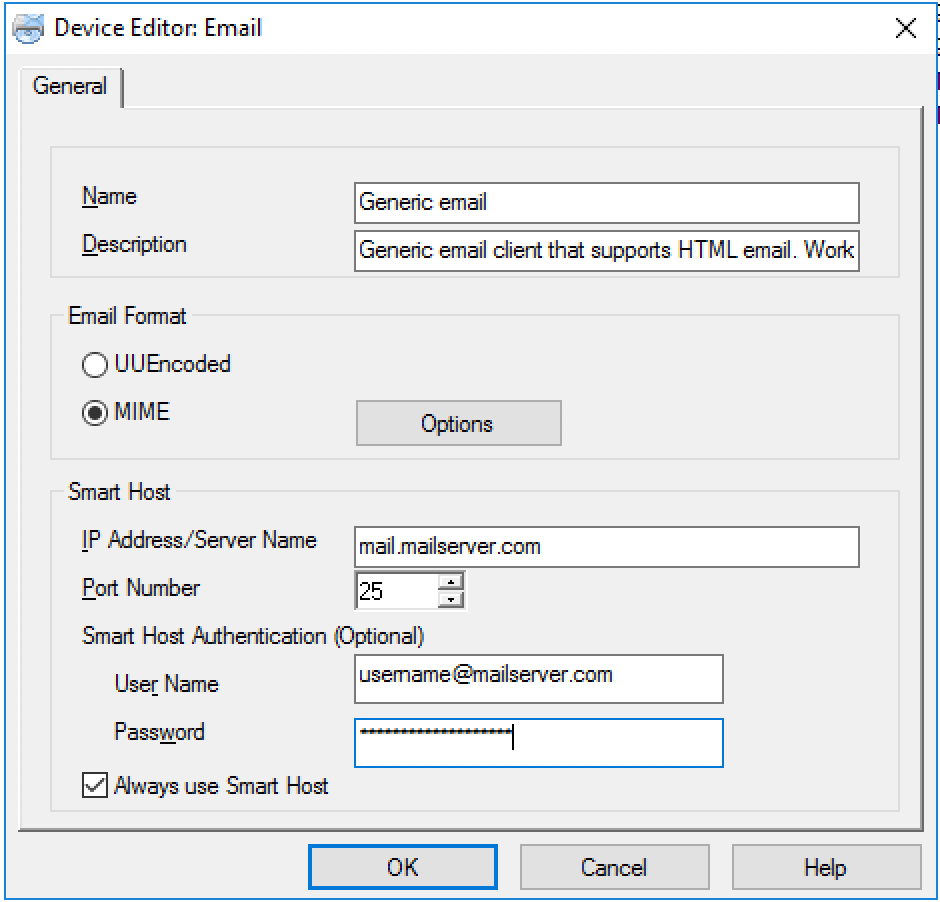The width and height of the screenshot is (940, 902).
Task: Decrease port number with down arrow
Action: (x=452, y=600)
